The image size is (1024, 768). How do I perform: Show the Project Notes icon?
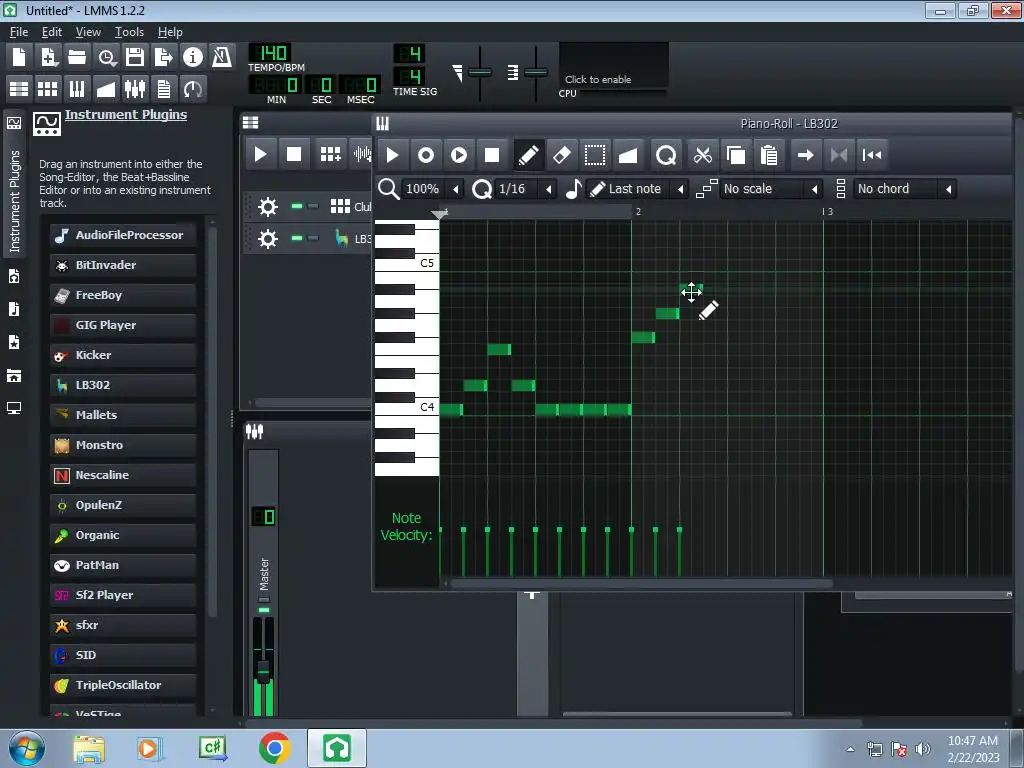coord(164,88)
